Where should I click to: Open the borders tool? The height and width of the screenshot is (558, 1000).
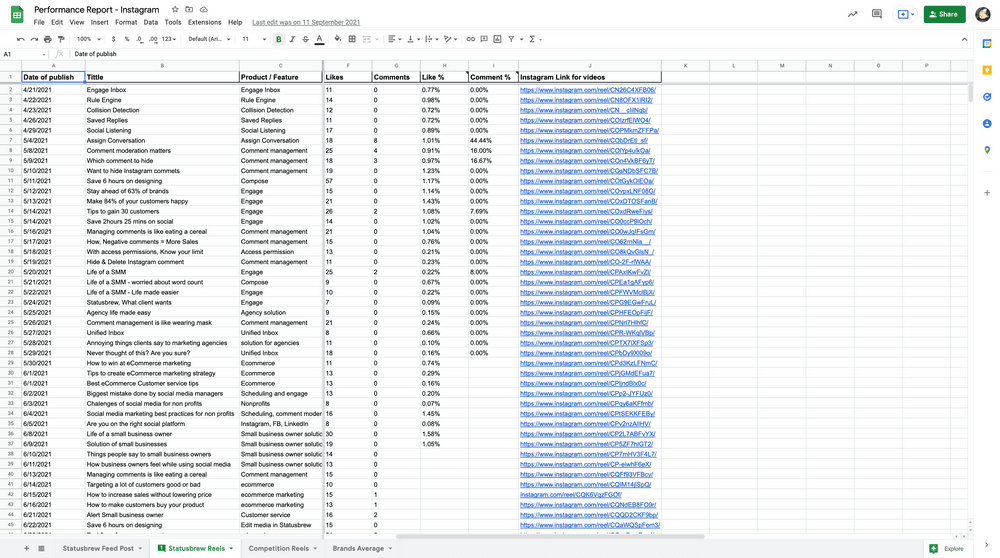pos(354,39)
